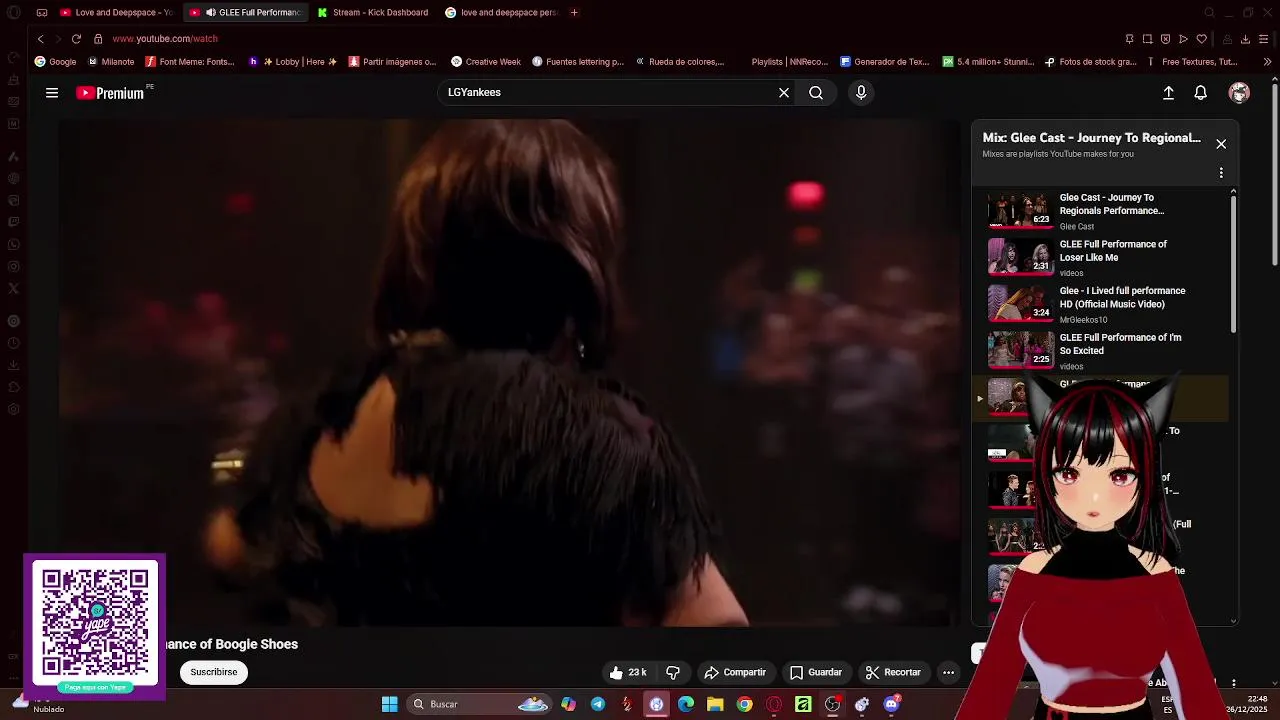Share the video via Compartir
1280x720 pixels.
pos(735,673)
